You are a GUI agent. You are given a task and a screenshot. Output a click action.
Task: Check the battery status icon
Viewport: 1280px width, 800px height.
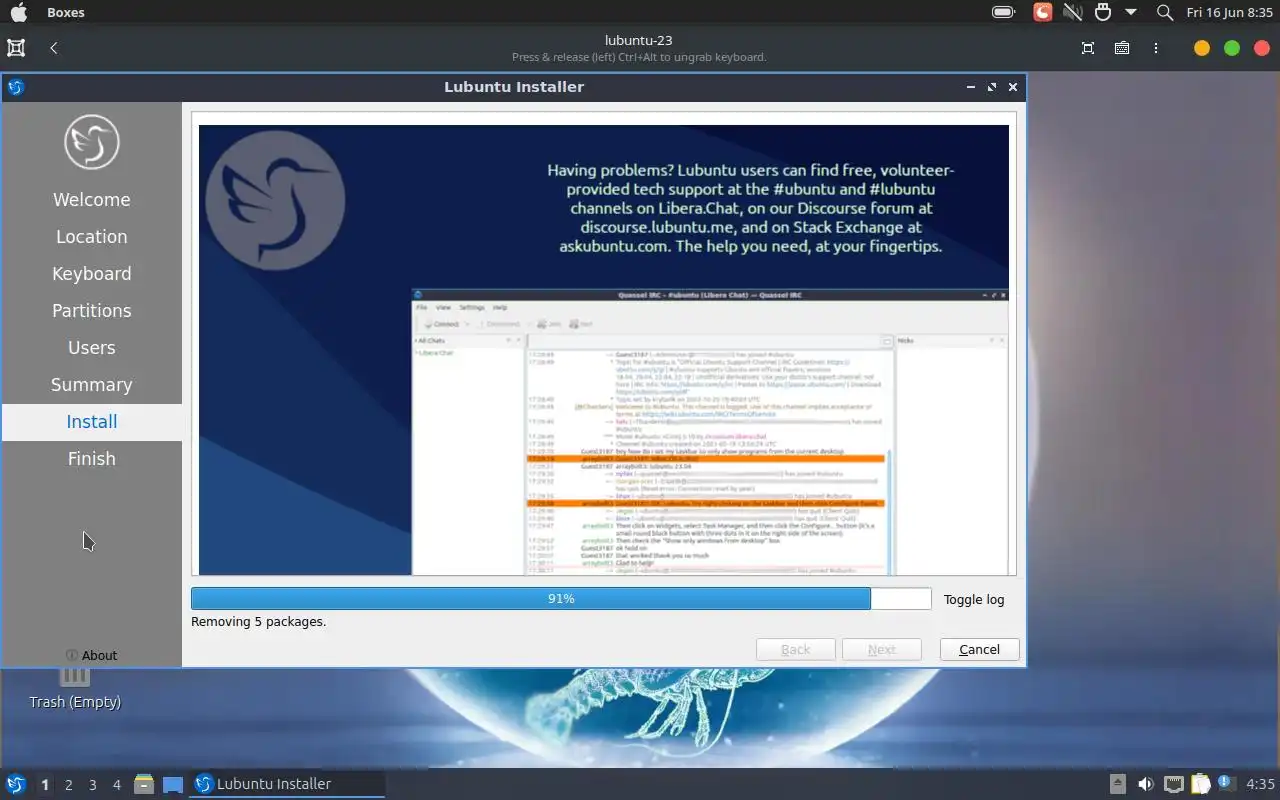[1003, 12]
